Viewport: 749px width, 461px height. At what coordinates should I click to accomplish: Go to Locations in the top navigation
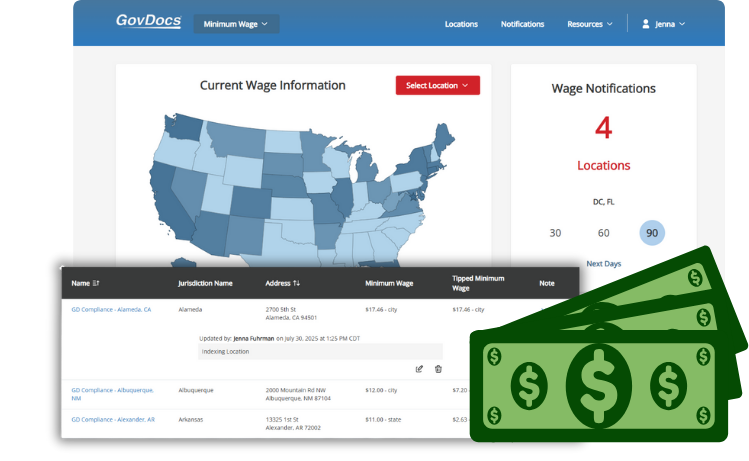click(461, 24)
